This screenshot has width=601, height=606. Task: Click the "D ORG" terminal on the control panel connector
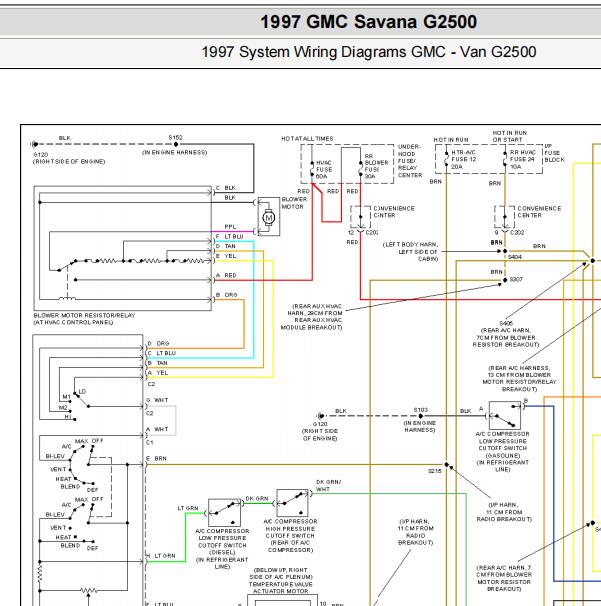pos(158,343)
